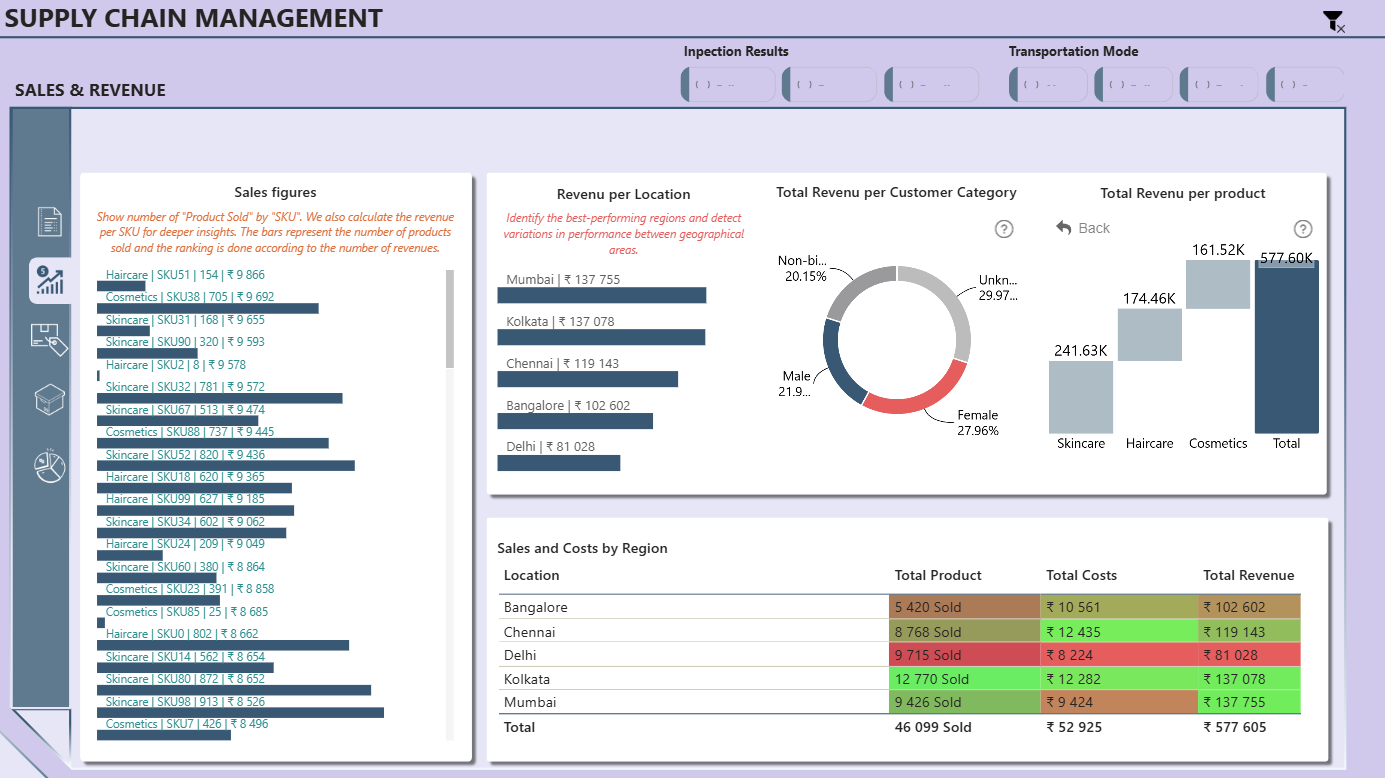Select the Kolkata row in Sales and Costs table
This screenshot has width=1385, height=778.
pos(900,678)
